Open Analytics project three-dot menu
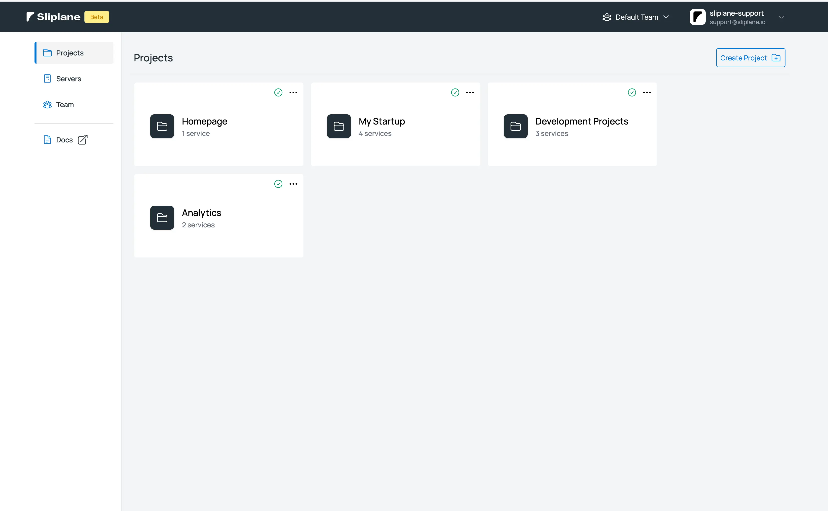Viewport: 828px width, 511px height. (x=293, y=184)
